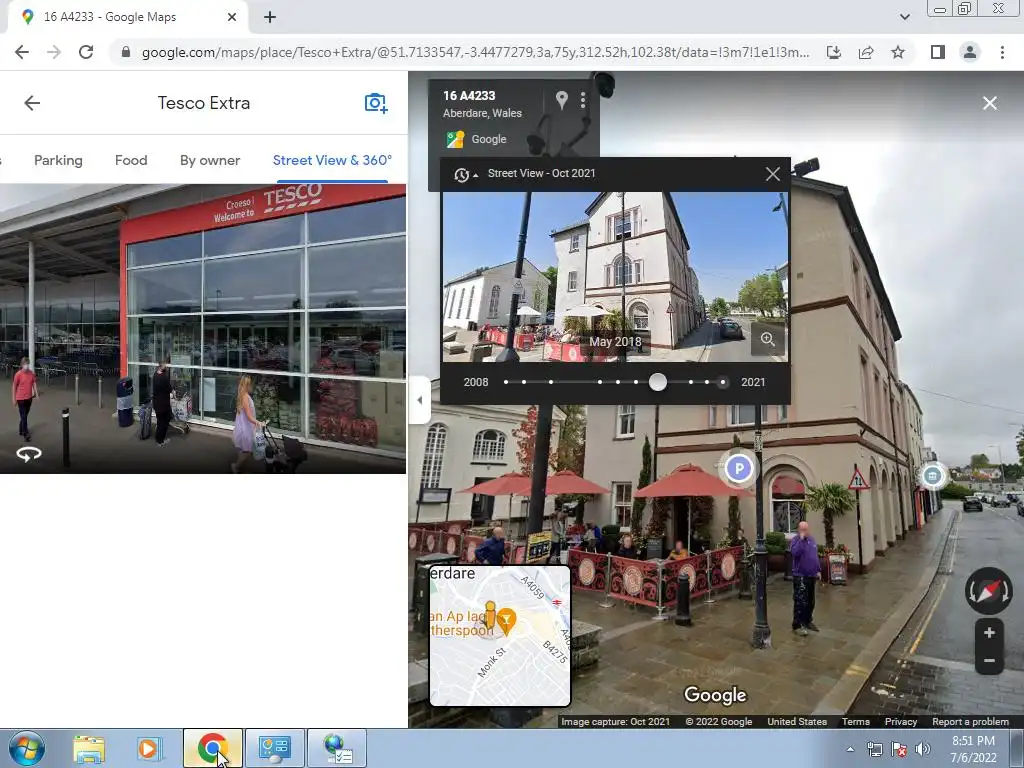Click the orange Wetherspoon bar marker on the minimap
Viewport: 1024px width, 768px height.
point(506,620)
